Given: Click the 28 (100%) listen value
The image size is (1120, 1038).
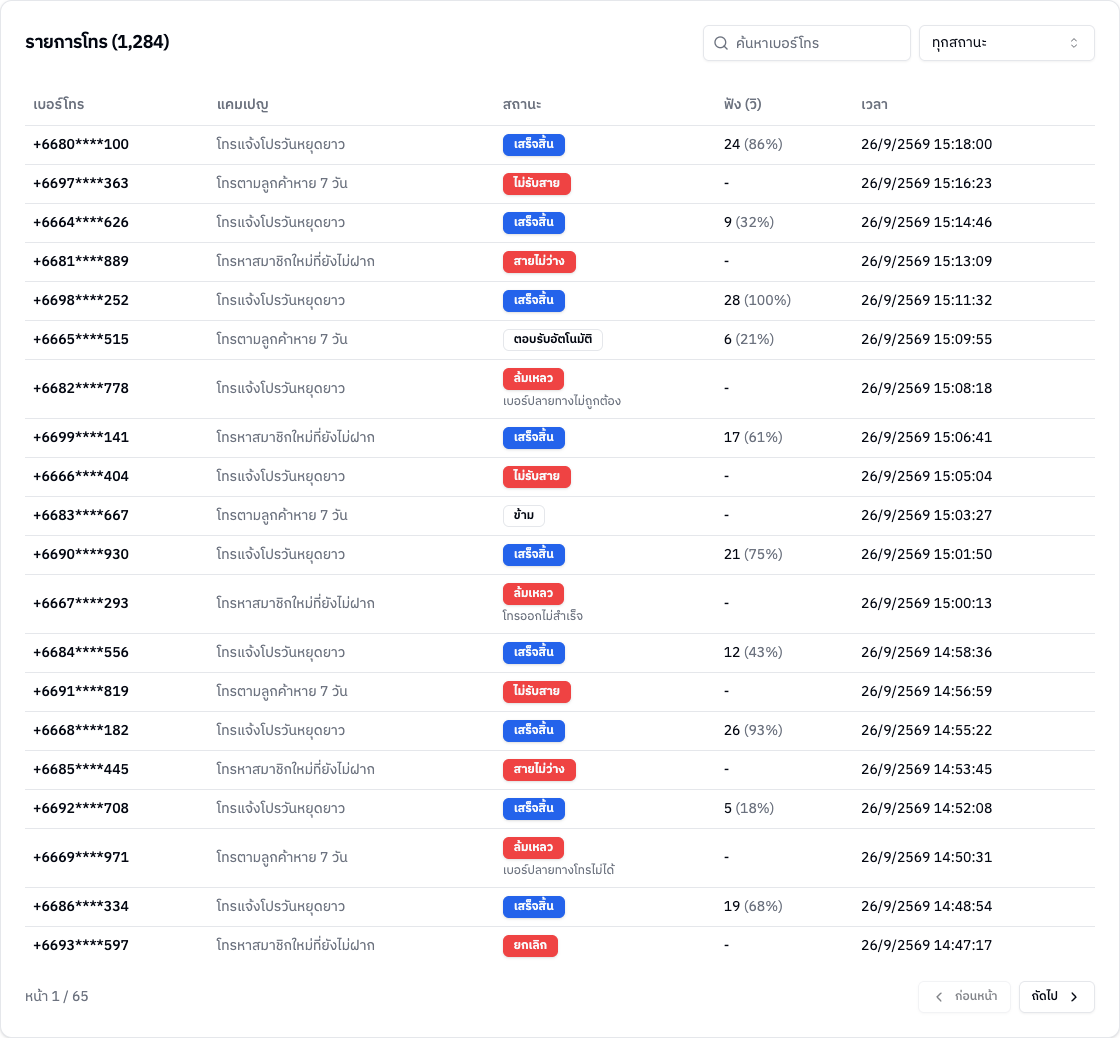Looking at the screenshot, I should [x=757, y=301].
